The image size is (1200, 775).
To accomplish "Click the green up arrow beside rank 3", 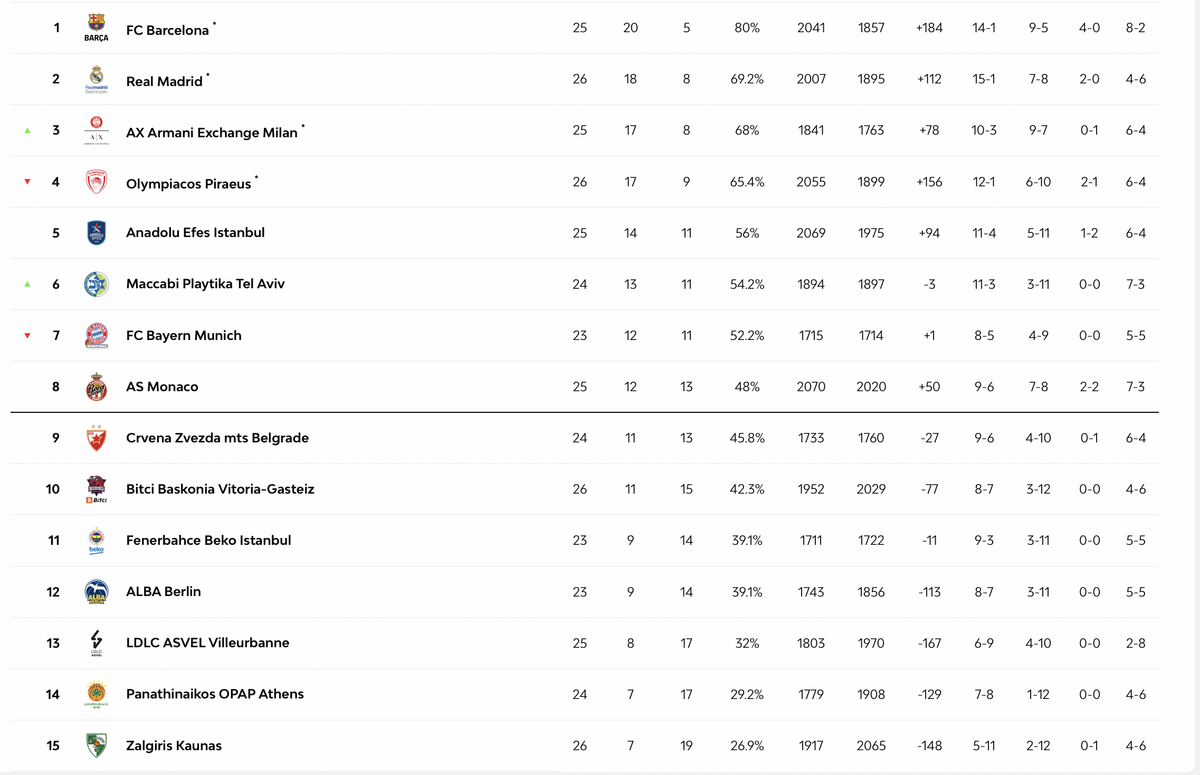I will pos(28,130).
